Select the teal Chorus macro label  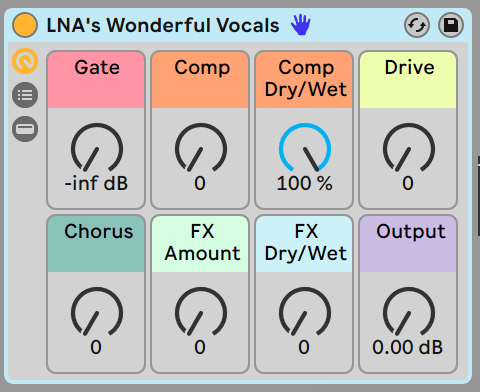(96, 244)
